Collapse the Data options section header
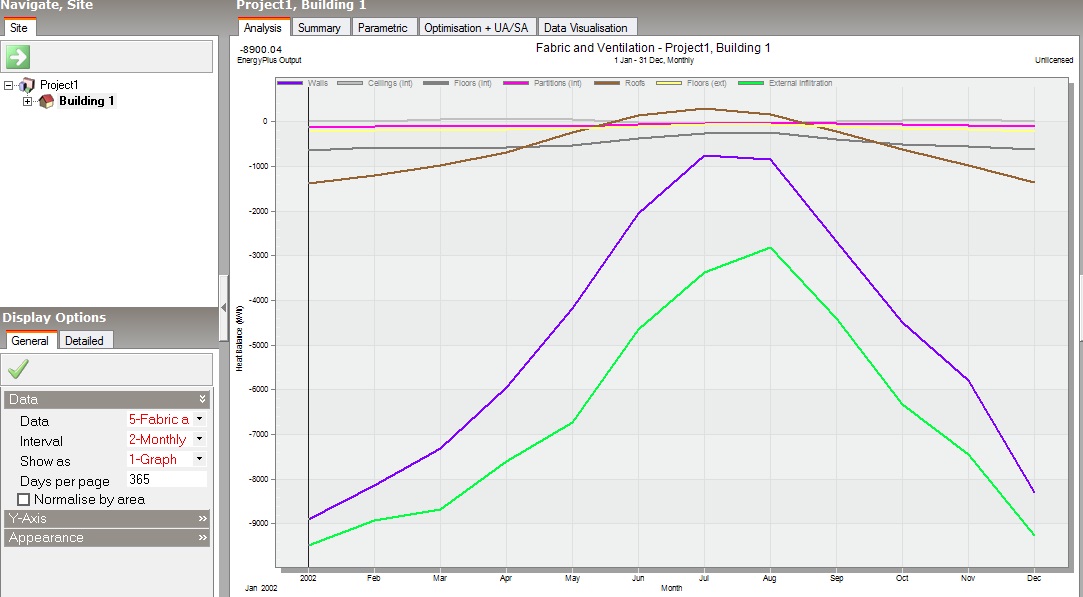The image size is (1083, 597). [x=107, y=399]
